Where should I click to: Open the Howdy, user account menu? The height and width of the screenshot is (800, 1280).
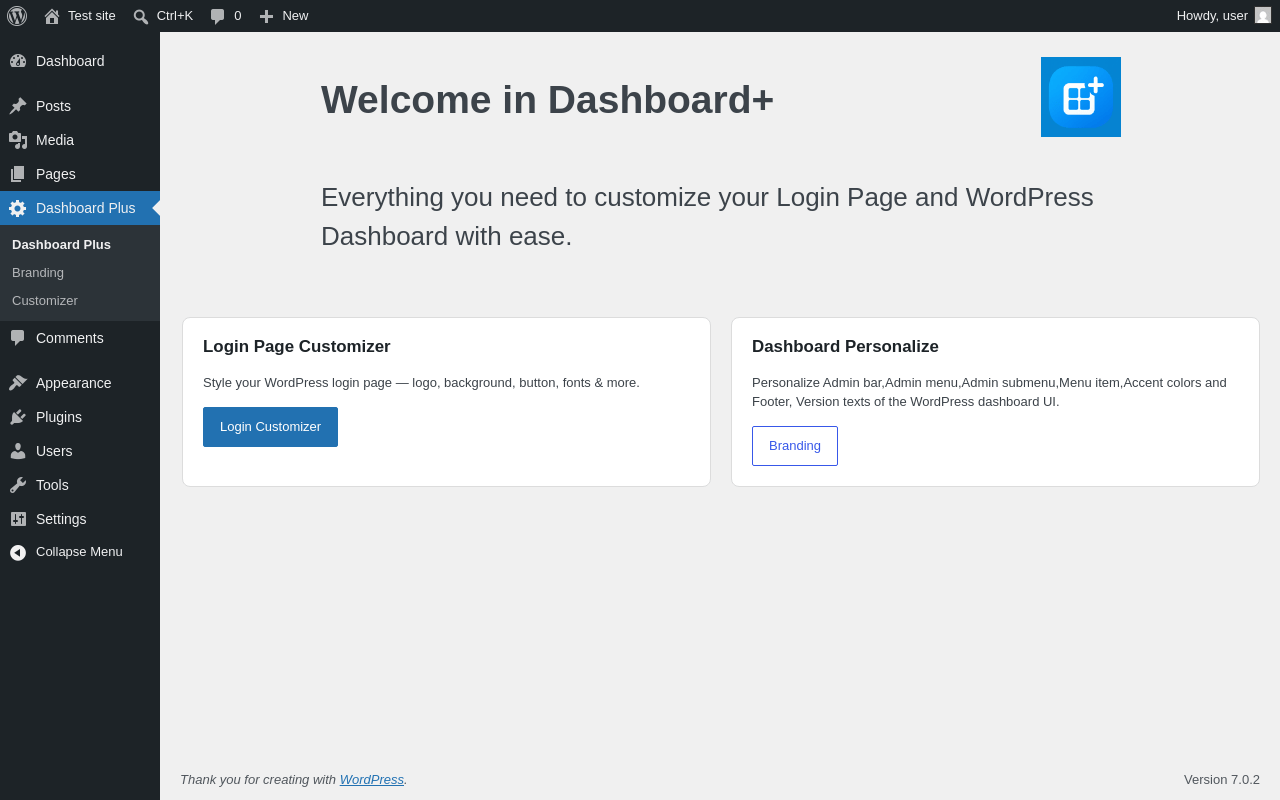(1223, 16)
